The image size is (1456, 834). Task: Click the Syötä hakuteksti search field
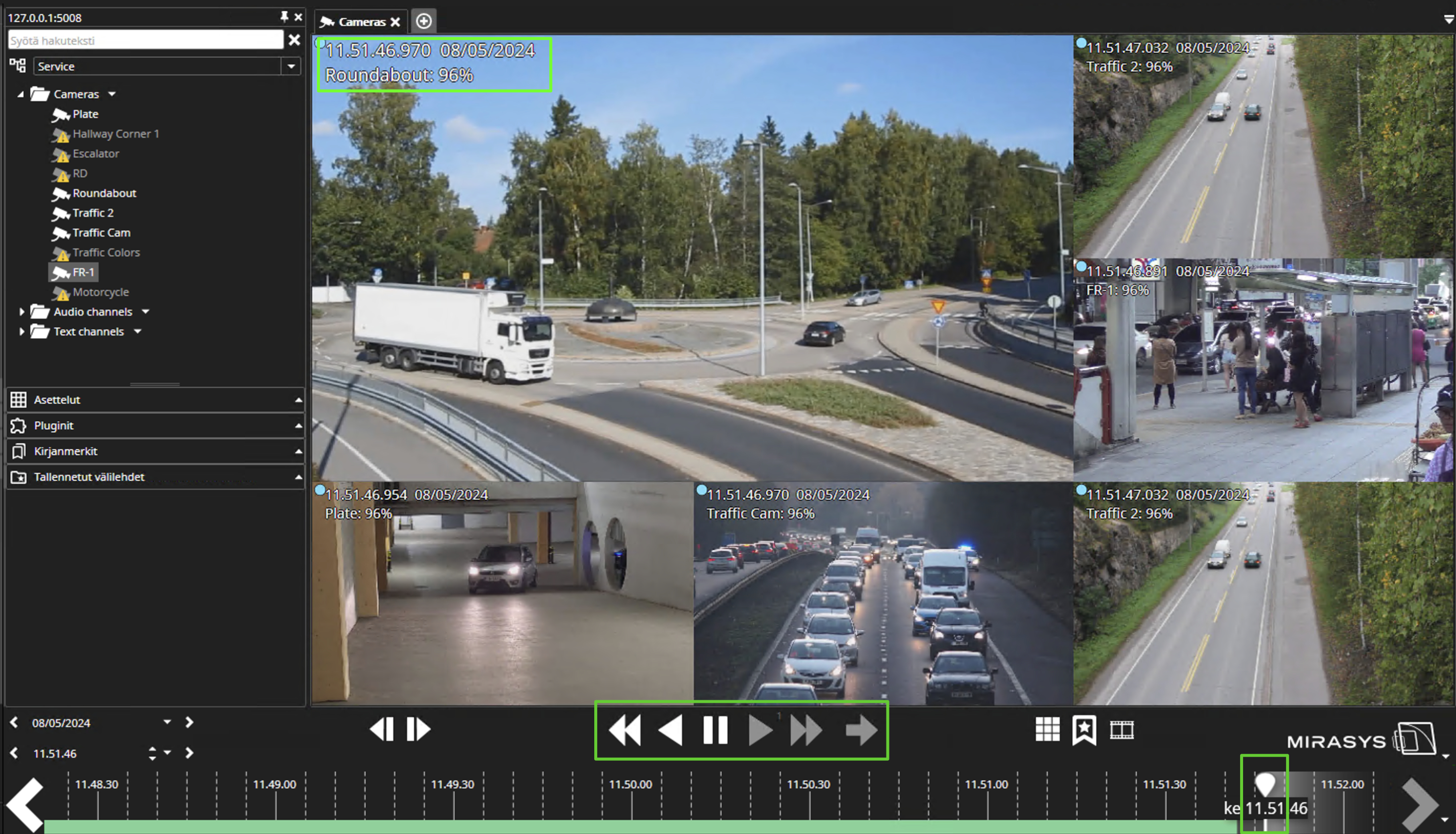(x=146, y=40)
